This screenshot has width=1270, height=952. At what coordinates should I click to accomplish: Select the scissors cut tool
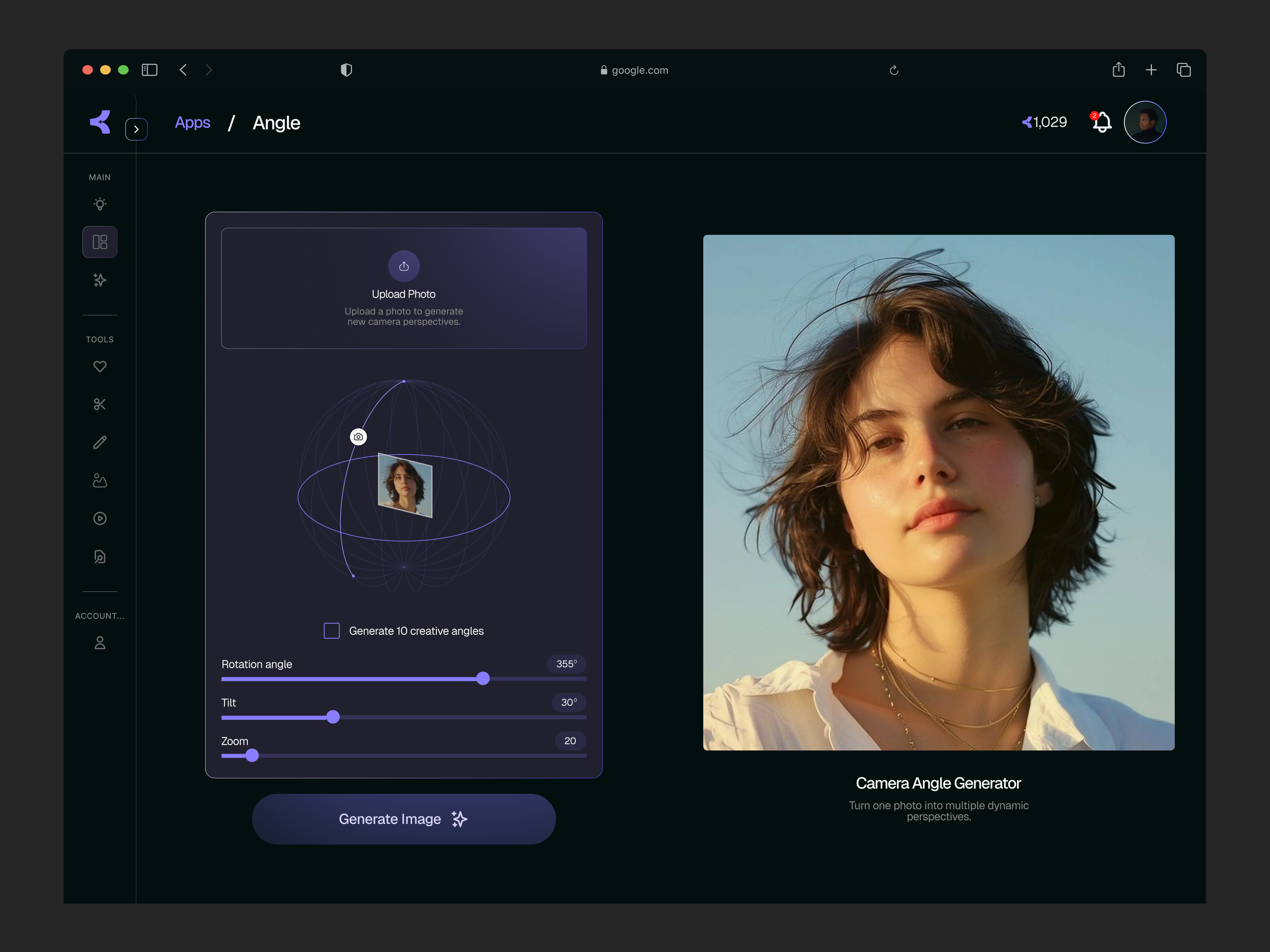[x=100, y=405]
